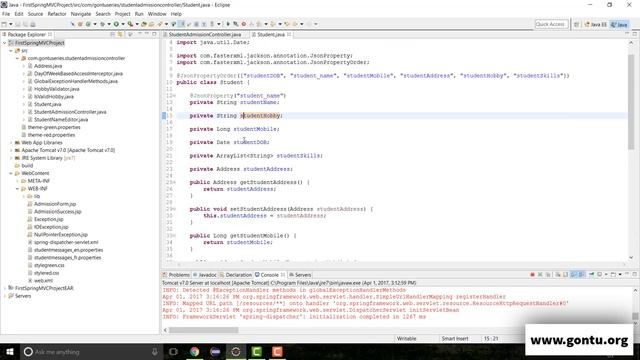Click the Servers project in Package Explorer
This screenshot has width=640, height=360.
(x=19, y=296)
